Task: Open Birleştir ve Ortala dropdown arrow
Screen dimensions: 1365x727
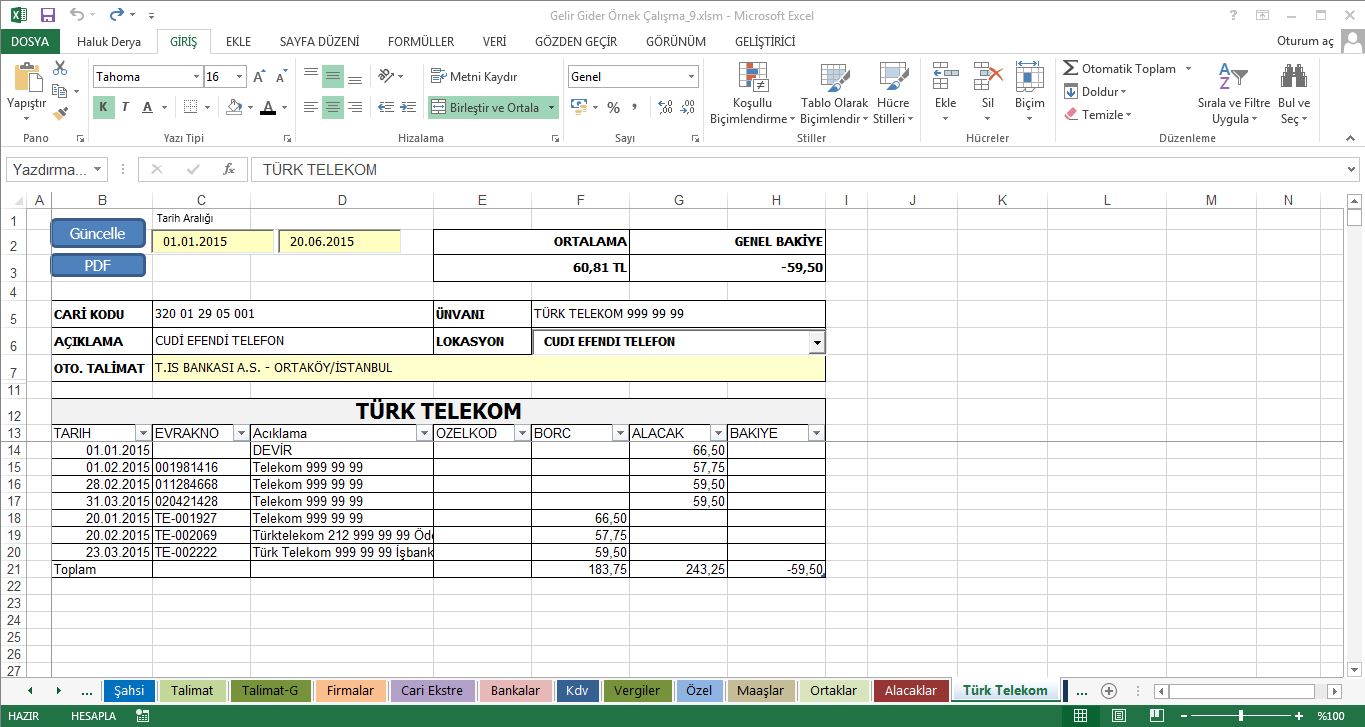Action: point(551,107)
